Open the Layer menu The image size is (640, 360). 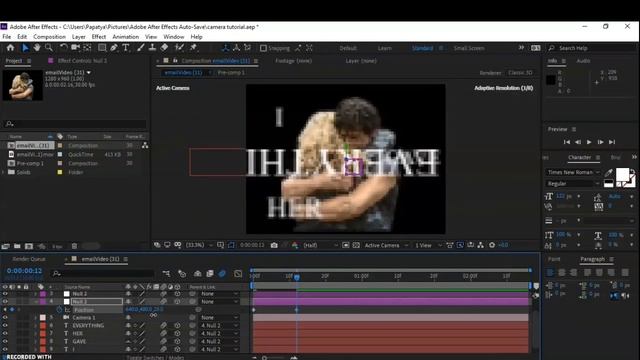[79, 37]
